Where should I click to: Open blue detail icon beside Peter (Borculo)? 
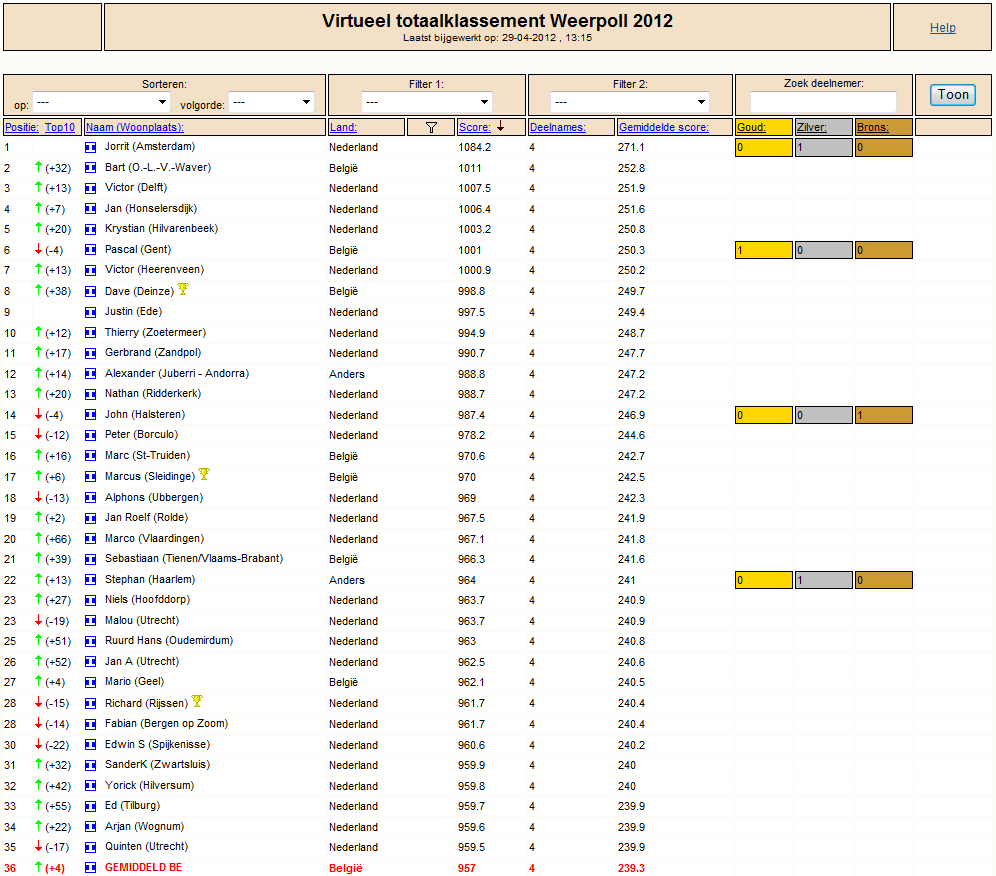tap(91, 436)
